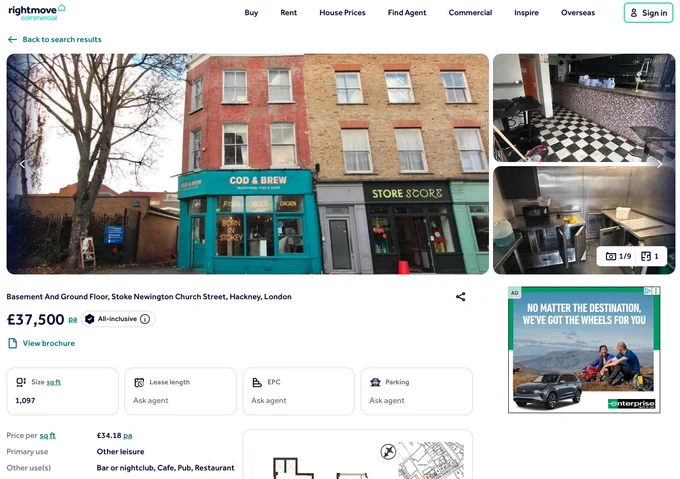The image size is (680, 479).
Task: Click the floorplan count icon
Action: coord(646,256)
